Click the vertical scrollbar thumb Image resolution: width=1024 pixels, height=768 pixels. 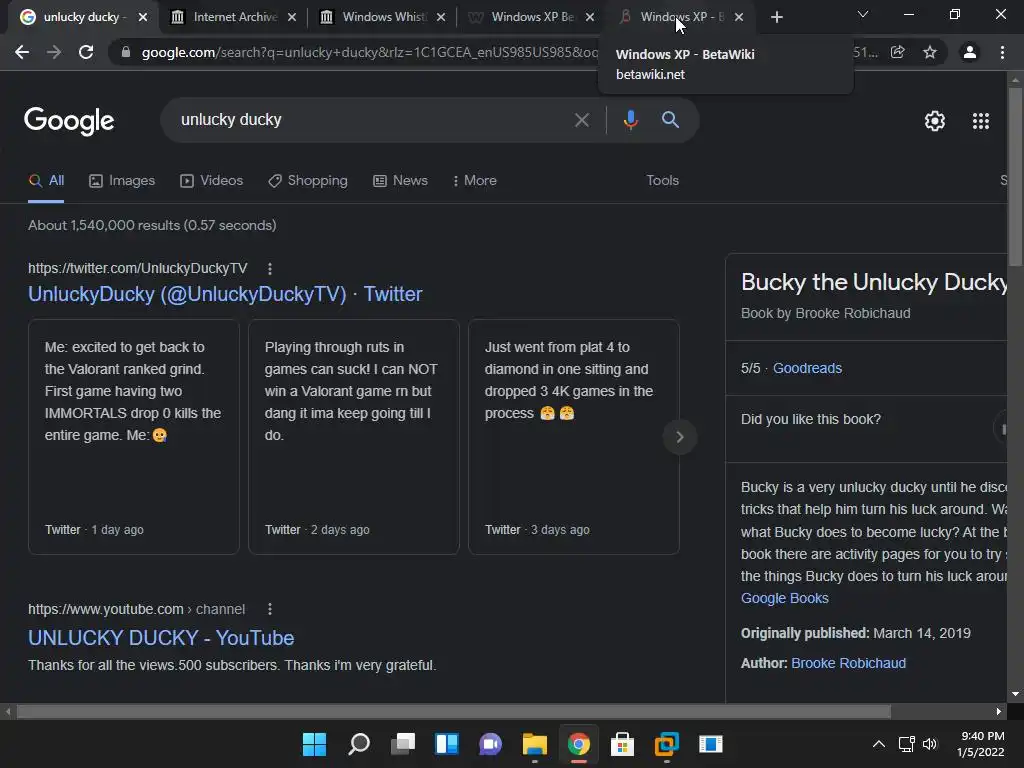click(1015, 176)
